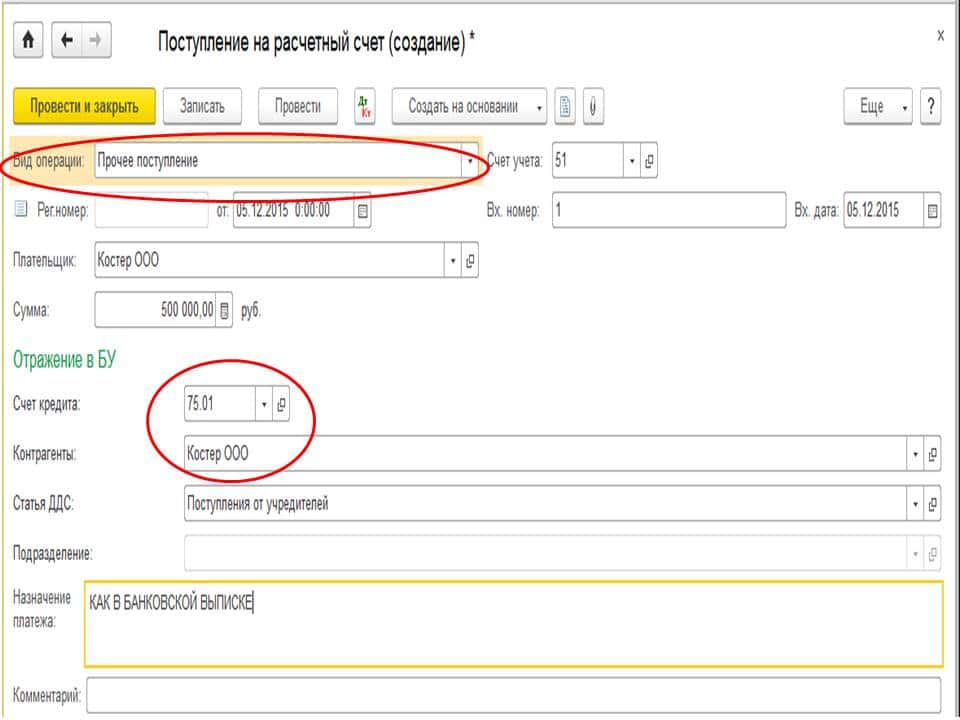Navigate forward with the right arrow
The image size is (960, 720).
click(96, 40)
